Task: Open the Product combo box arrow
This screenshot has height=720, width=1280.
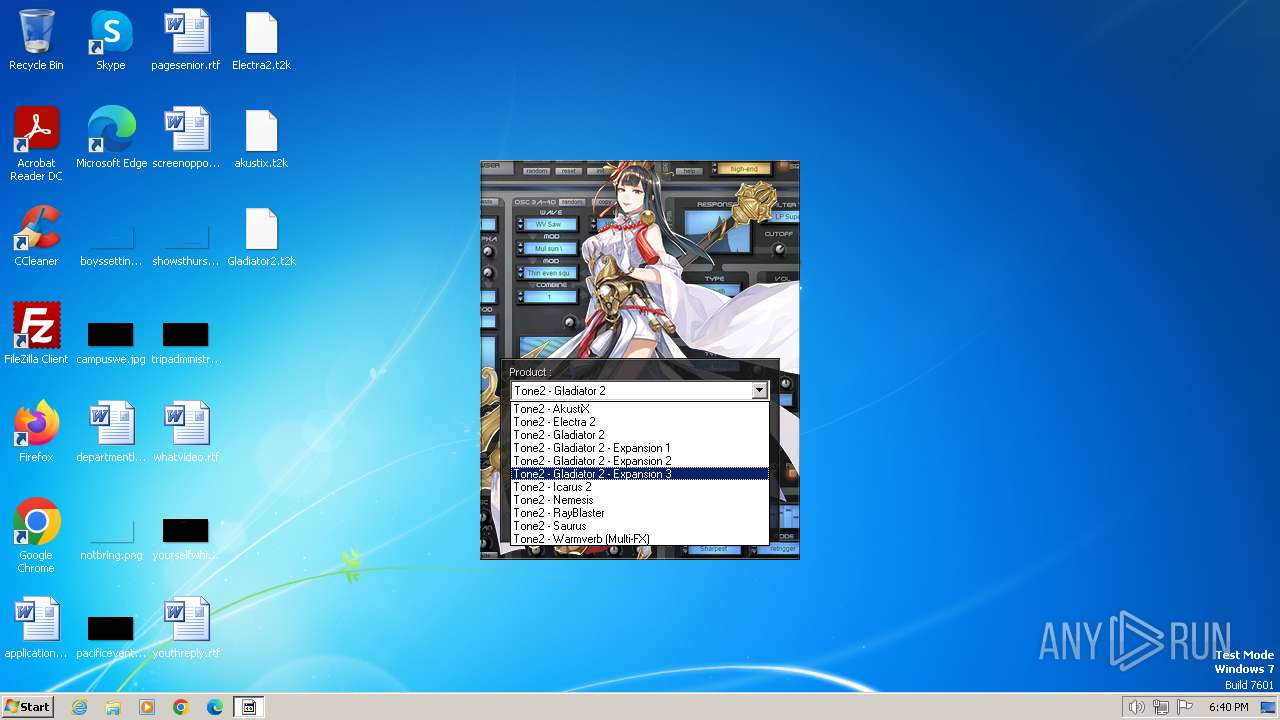Action: tap(759, 391)
